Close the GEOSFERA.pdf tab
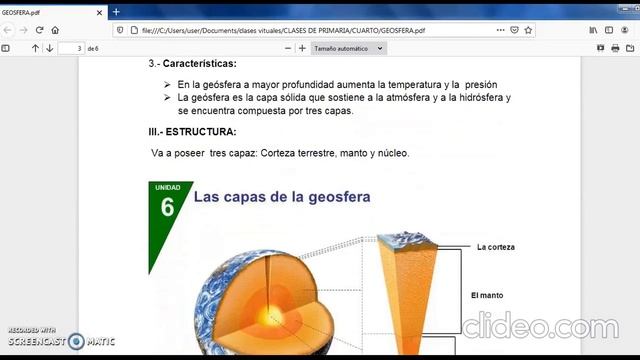This screenshot has height=360, width=640. point(99,13)
